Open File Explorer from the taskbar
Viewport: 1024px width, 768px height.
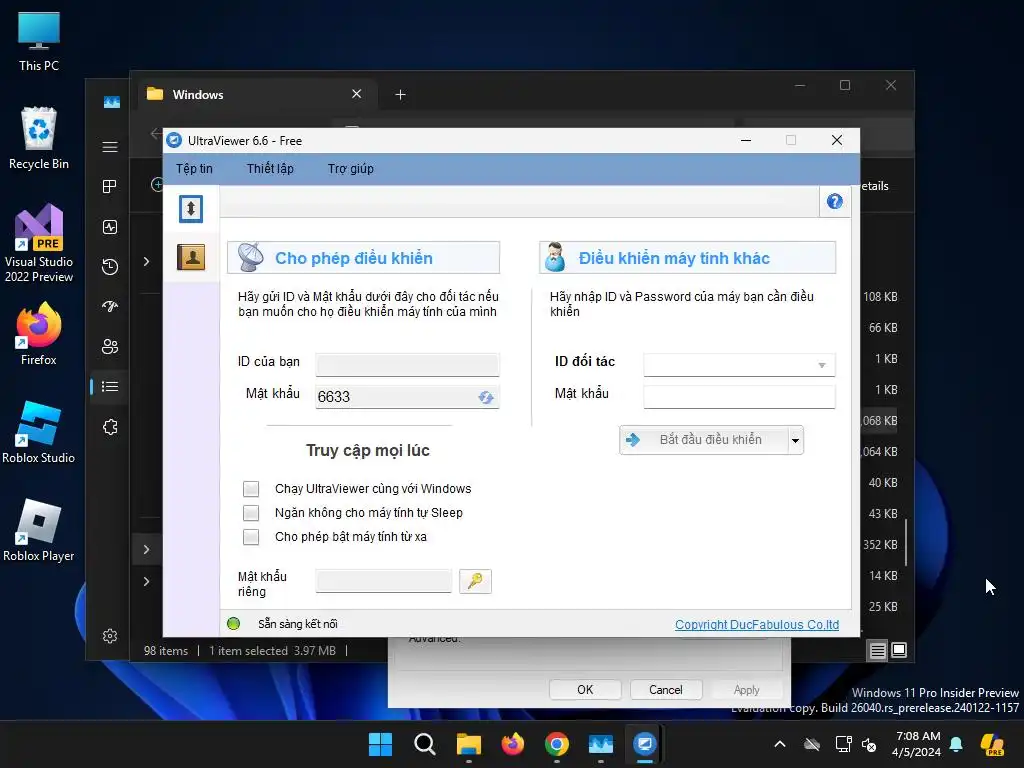point(468,744)
